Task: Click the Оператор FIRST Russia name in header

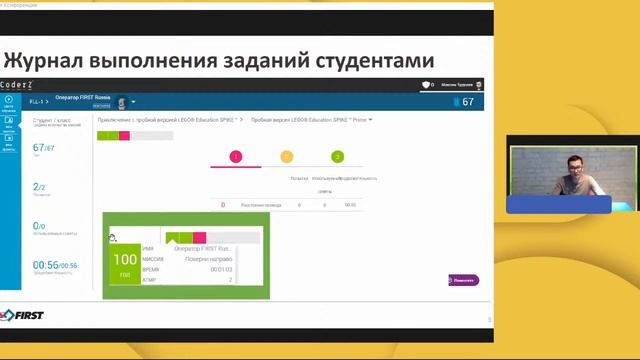Action: [x=83, y=98]
